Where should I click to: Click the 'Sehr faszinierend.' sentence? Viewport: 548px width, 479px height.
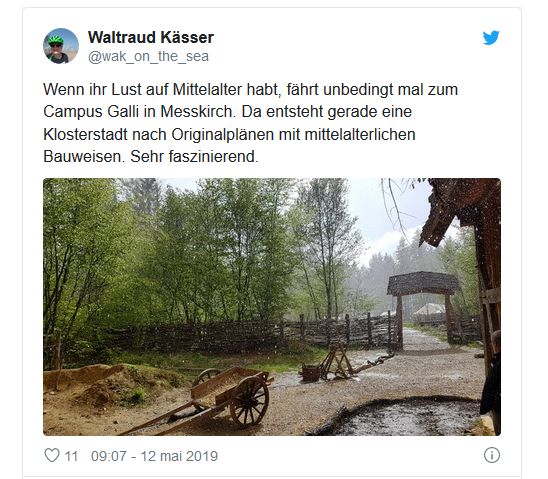(194, 157)
